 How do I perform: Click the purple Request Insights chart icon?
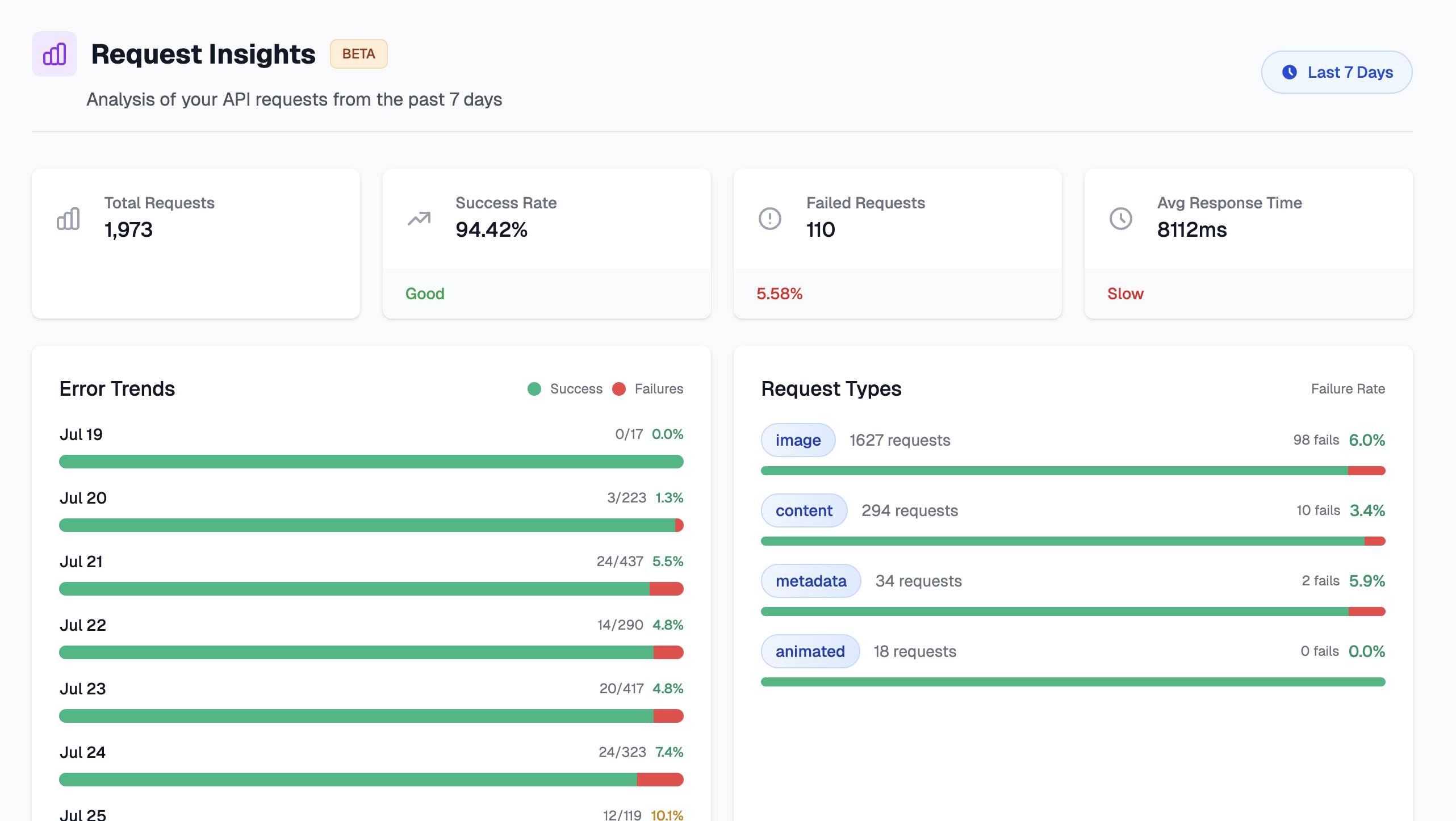pos(55,54)
